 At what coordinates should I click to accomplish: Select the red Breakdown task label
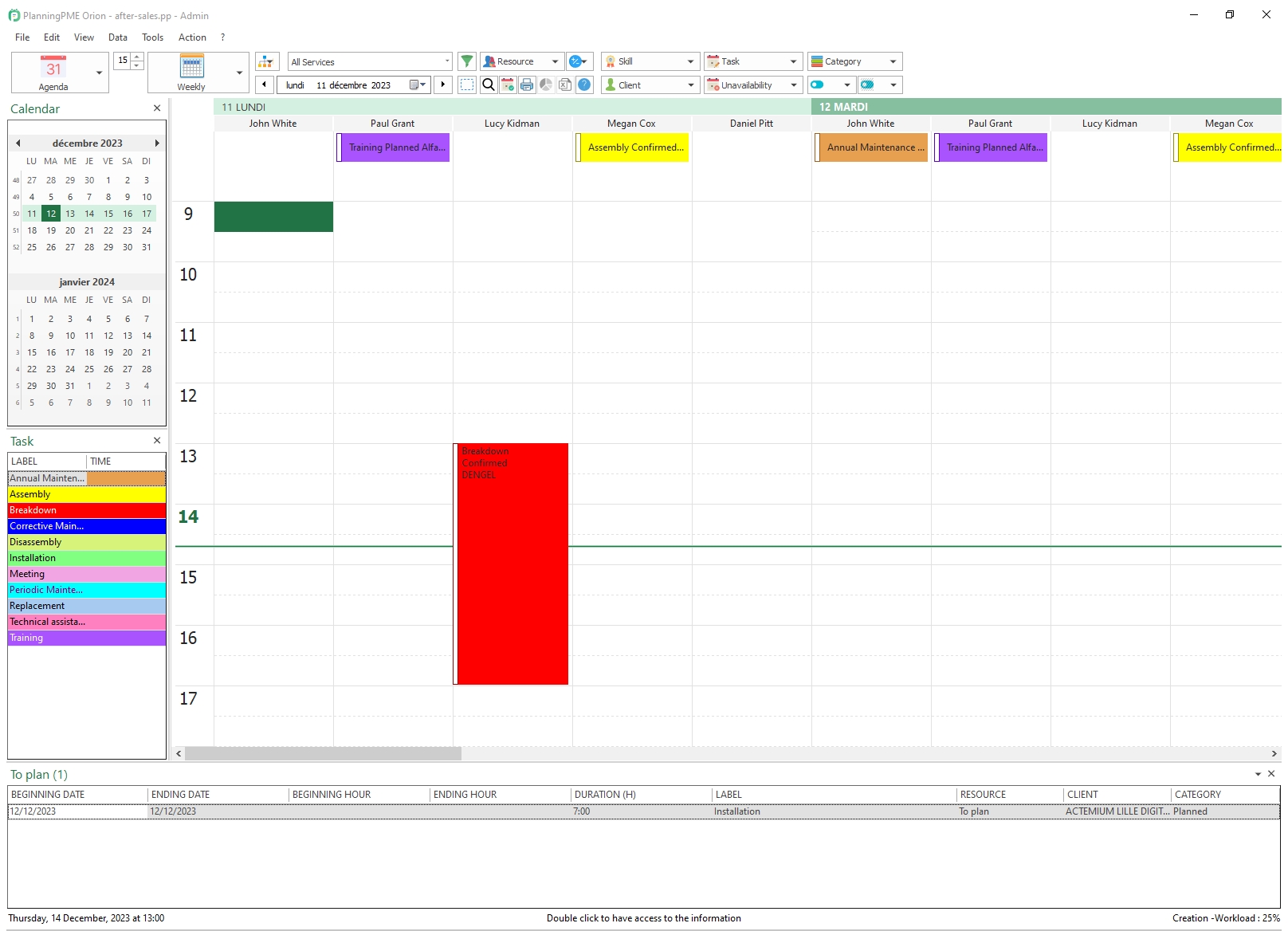click(87, 510)
